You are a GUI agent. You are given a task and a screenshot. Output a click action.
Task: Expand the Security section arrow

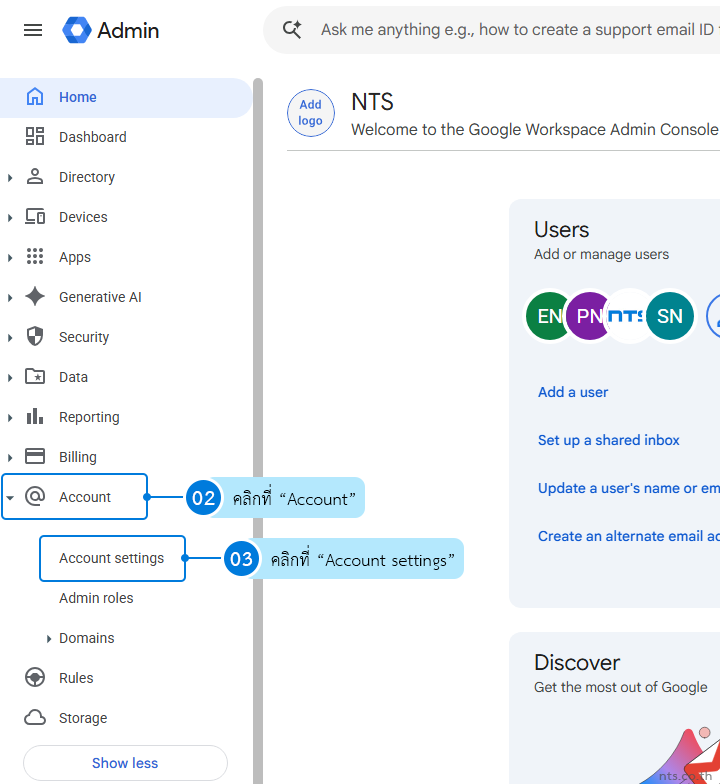[10, 338]
